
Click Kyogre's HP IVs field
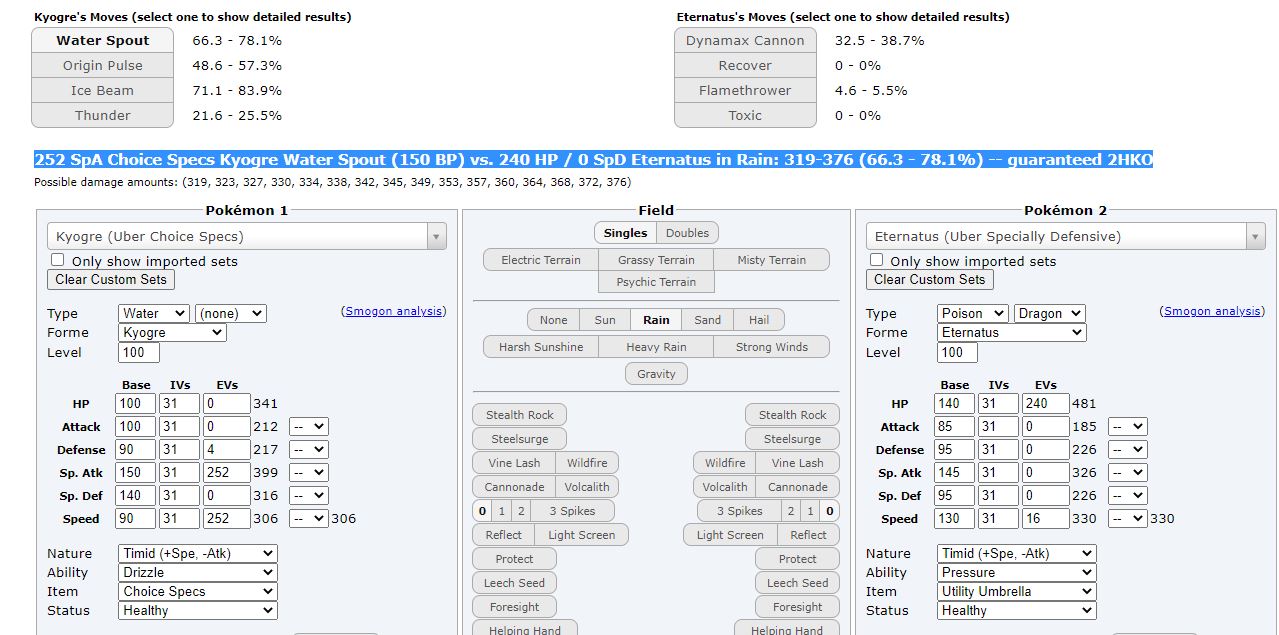[180, 403]
